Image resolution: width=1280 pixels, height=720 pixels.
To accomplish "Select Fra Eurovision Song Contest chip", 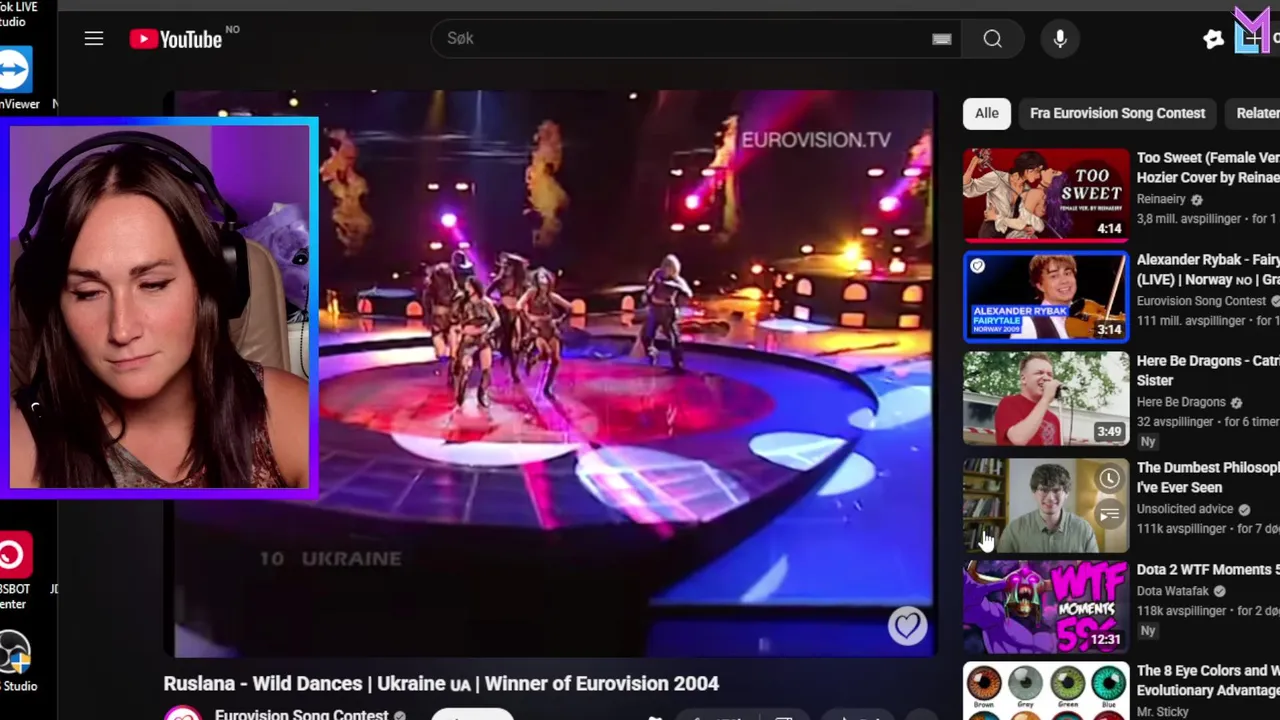I will [x=1117, y=113].
